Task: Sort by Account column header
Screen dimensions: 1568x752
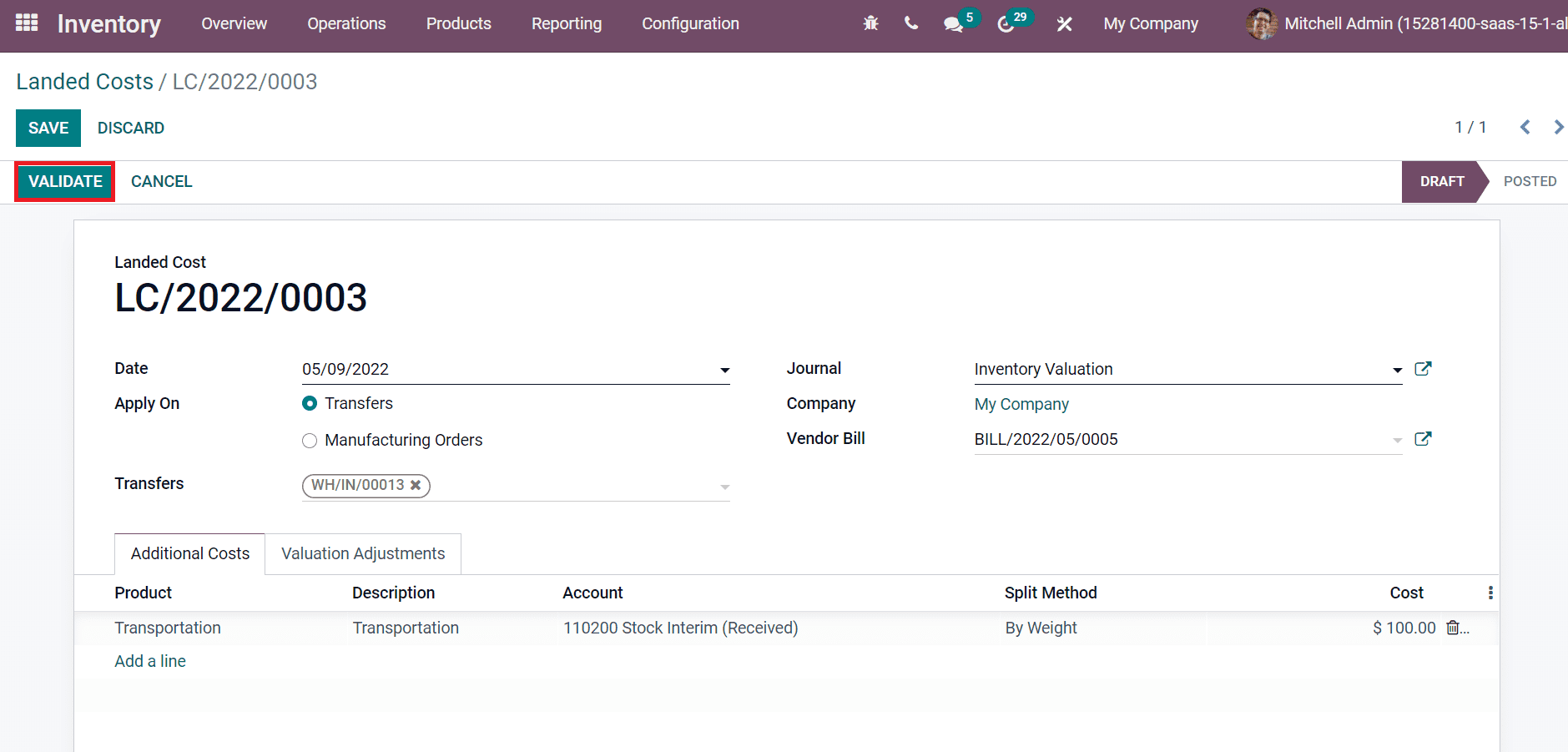Action: [592, 593]
